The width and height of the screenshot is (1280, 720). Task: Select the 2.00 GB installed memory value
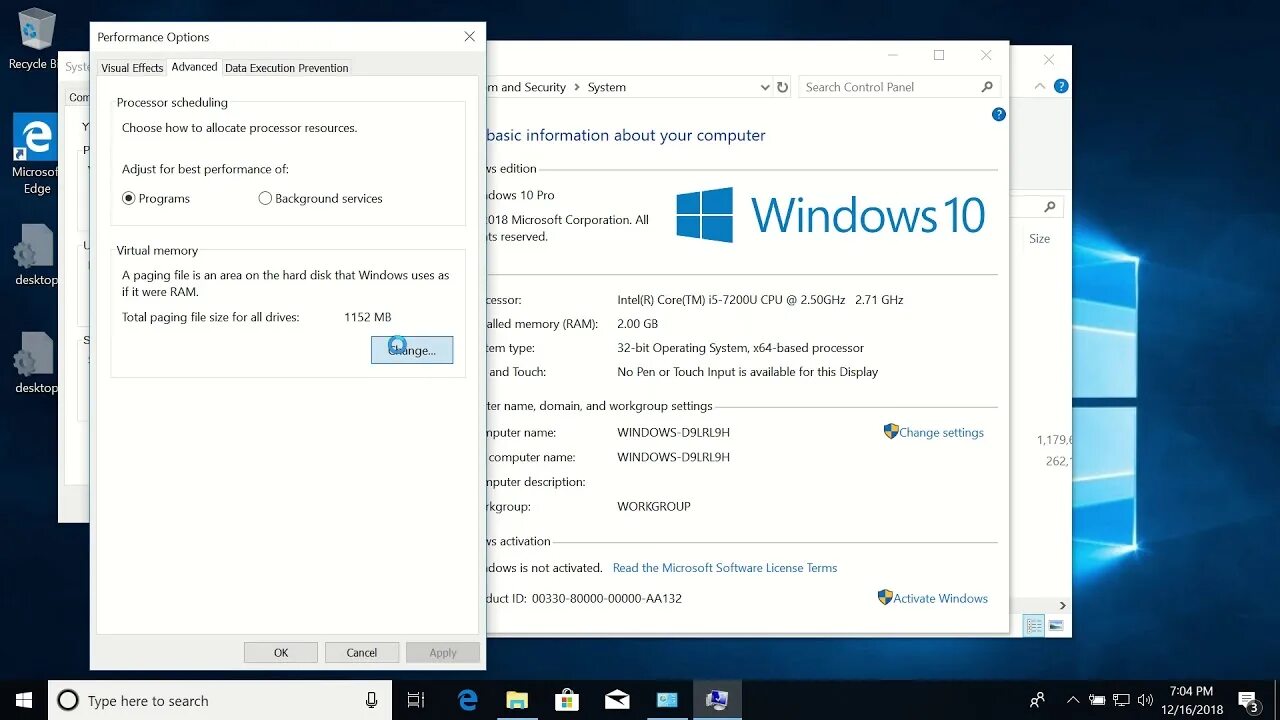point(638,324)
